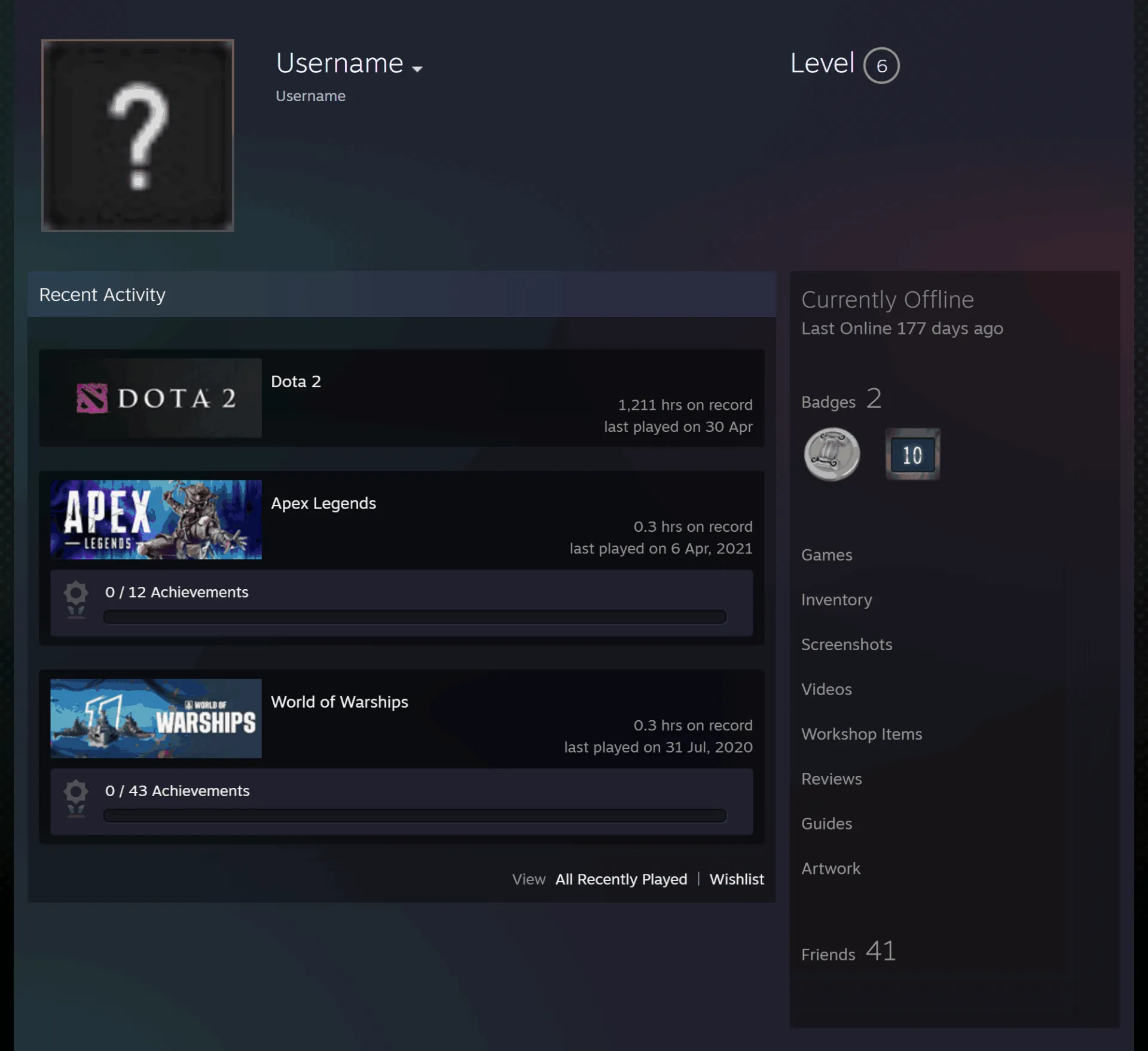Open the Workshop Items link

(x=862, y=734)
